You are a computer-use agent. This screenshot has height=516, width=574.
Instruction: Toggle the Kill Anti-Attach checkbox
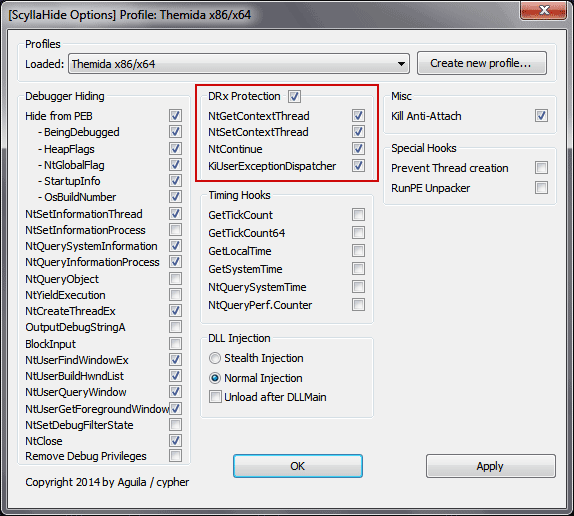coord(541,116)
